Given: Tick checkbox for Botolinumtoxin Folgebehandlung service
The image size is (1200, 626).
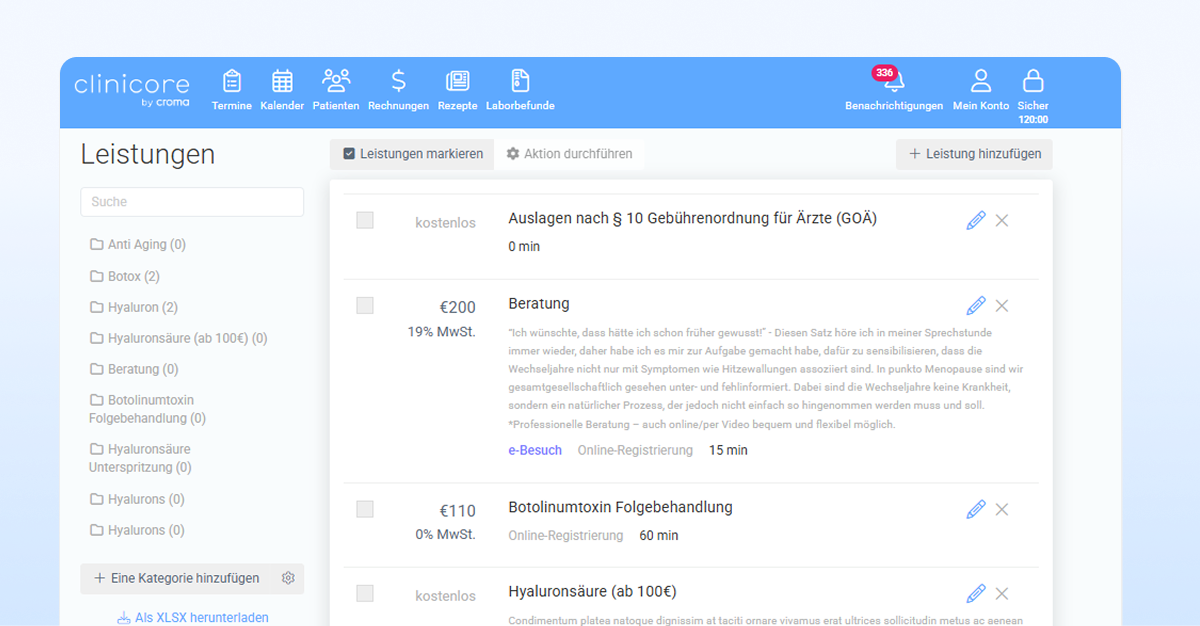Looking at the screenshot, I should click(x=365, y=509).
